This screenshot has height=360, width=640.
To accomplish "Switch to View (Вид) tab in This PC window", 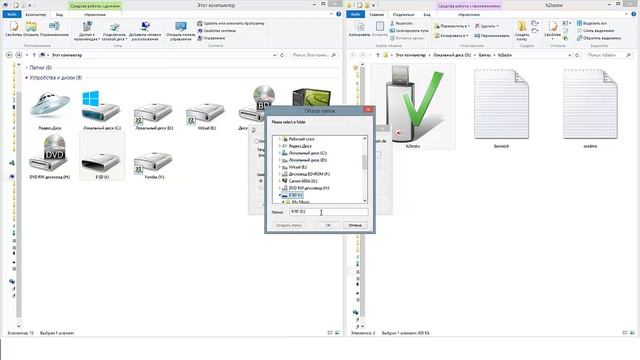I will pyautogui.click(x=59, y=14).
